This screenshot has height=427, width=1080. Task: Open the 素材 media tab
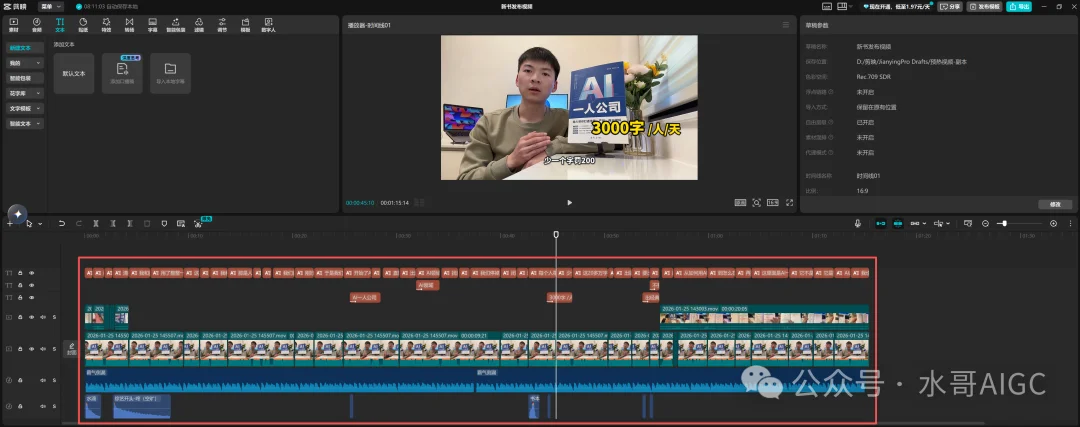click(14, 25)
